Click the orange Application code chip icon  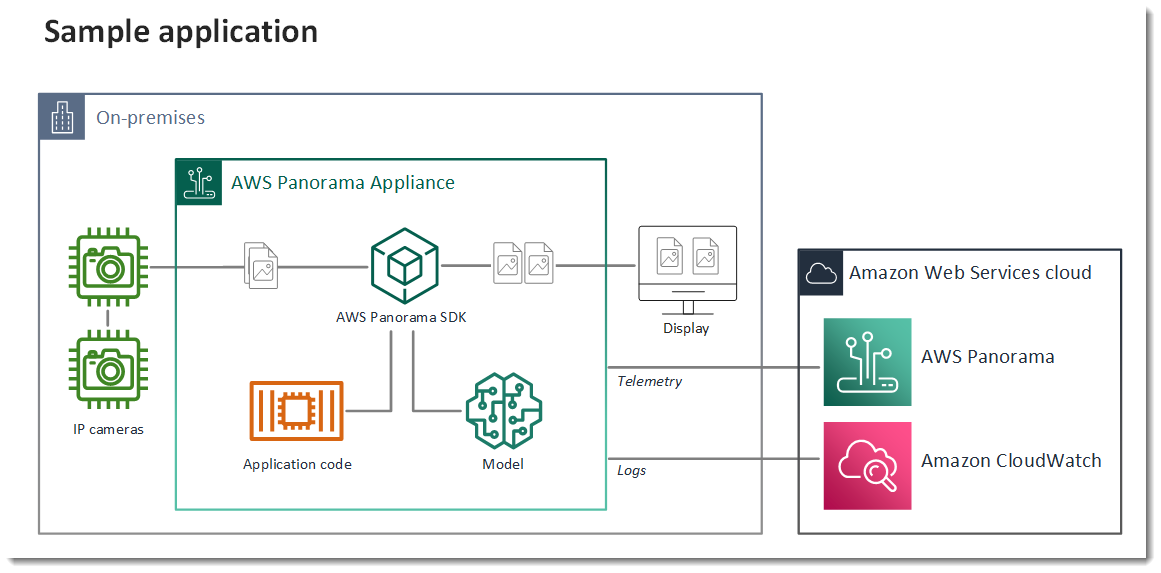295,411
